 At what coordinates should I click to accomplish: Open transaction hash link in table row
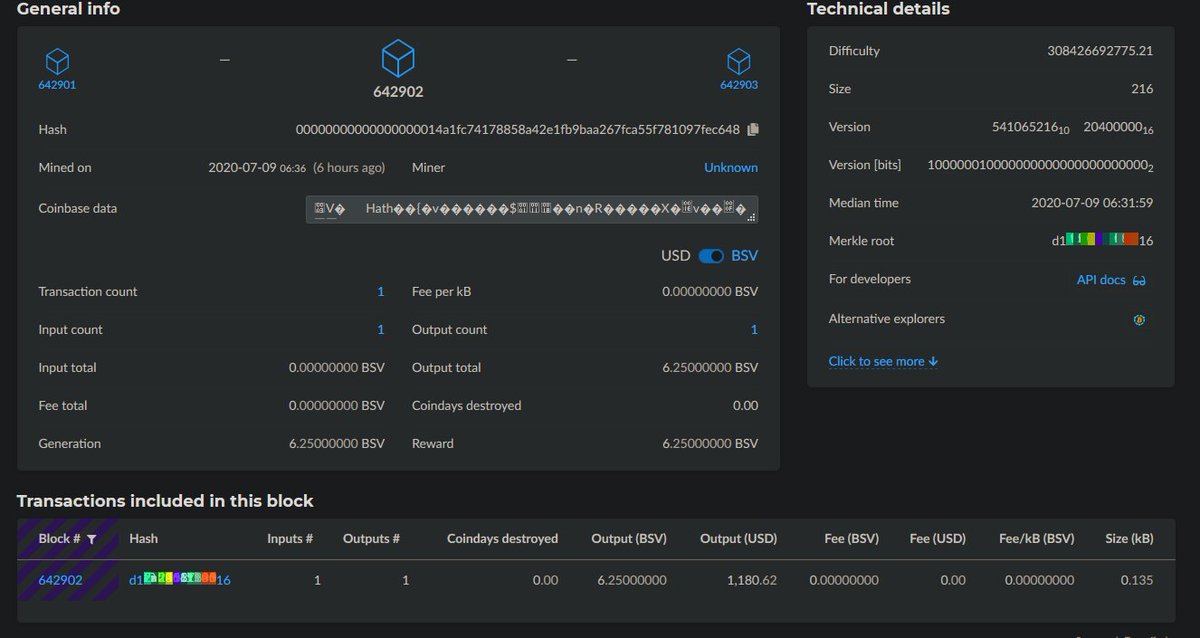[180, 580]
